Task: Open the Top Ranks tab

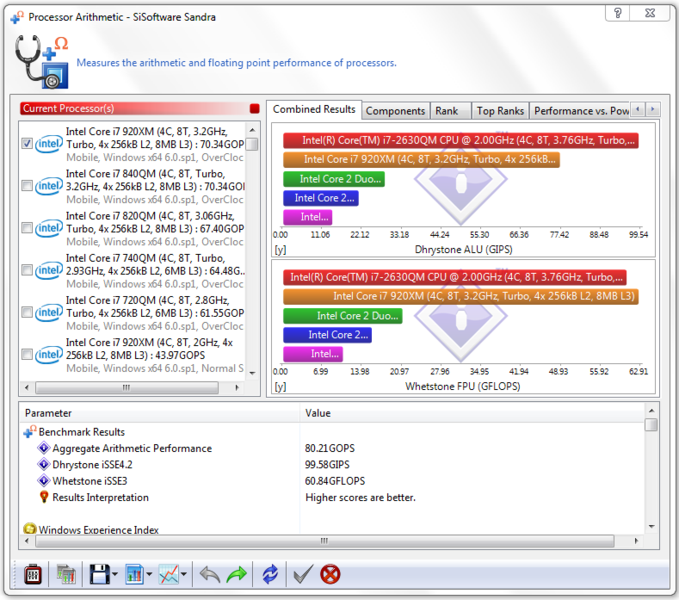Action: [500, 111]
